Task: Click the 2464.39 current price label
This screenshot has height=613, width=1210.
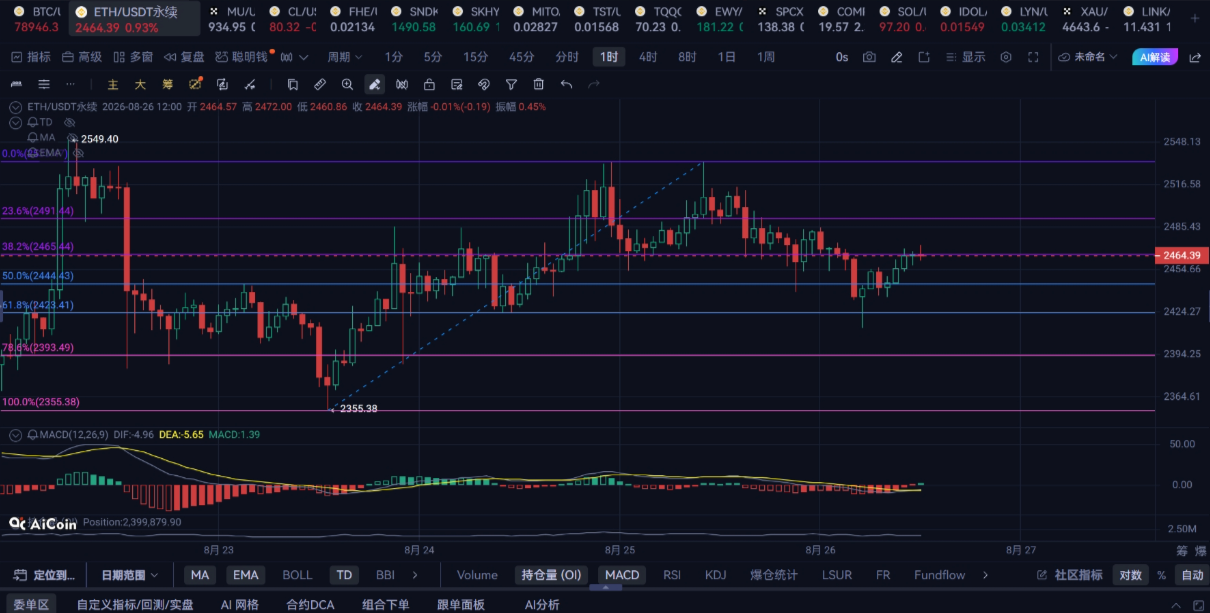Action: tap(1182, 256)
